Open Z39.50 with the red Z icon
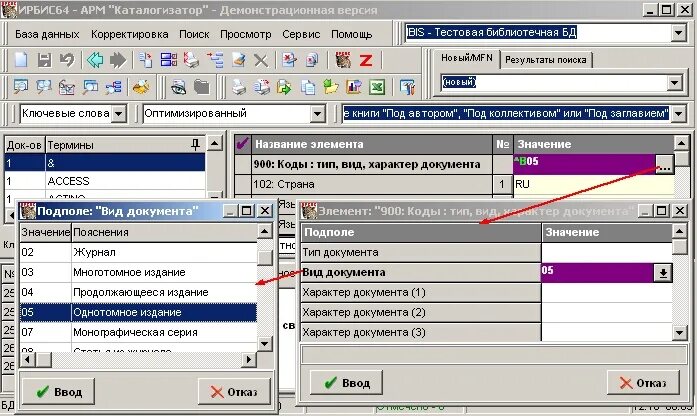This screenshot has width=697, height=416. 366,60
